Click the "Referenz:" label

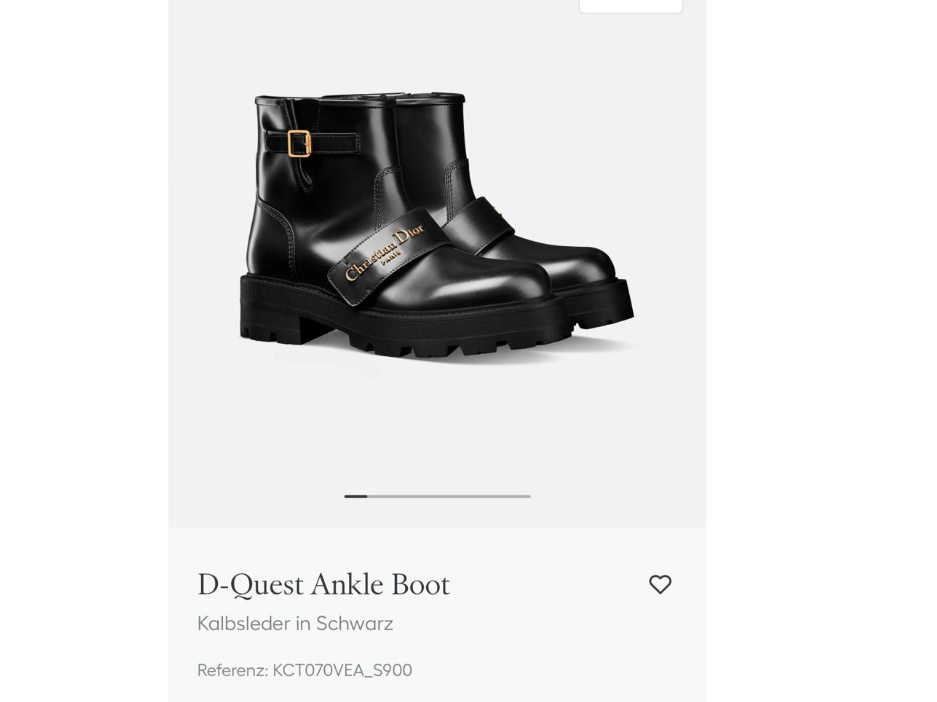click(x=232, y=670)
